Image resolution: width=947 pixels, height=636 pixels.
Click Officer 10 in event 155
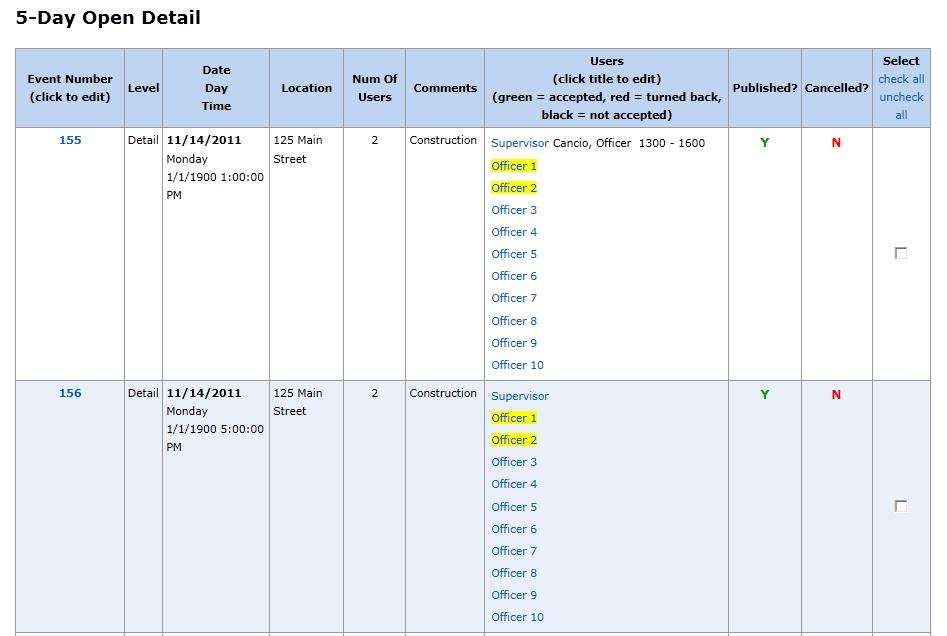point(517,365)
